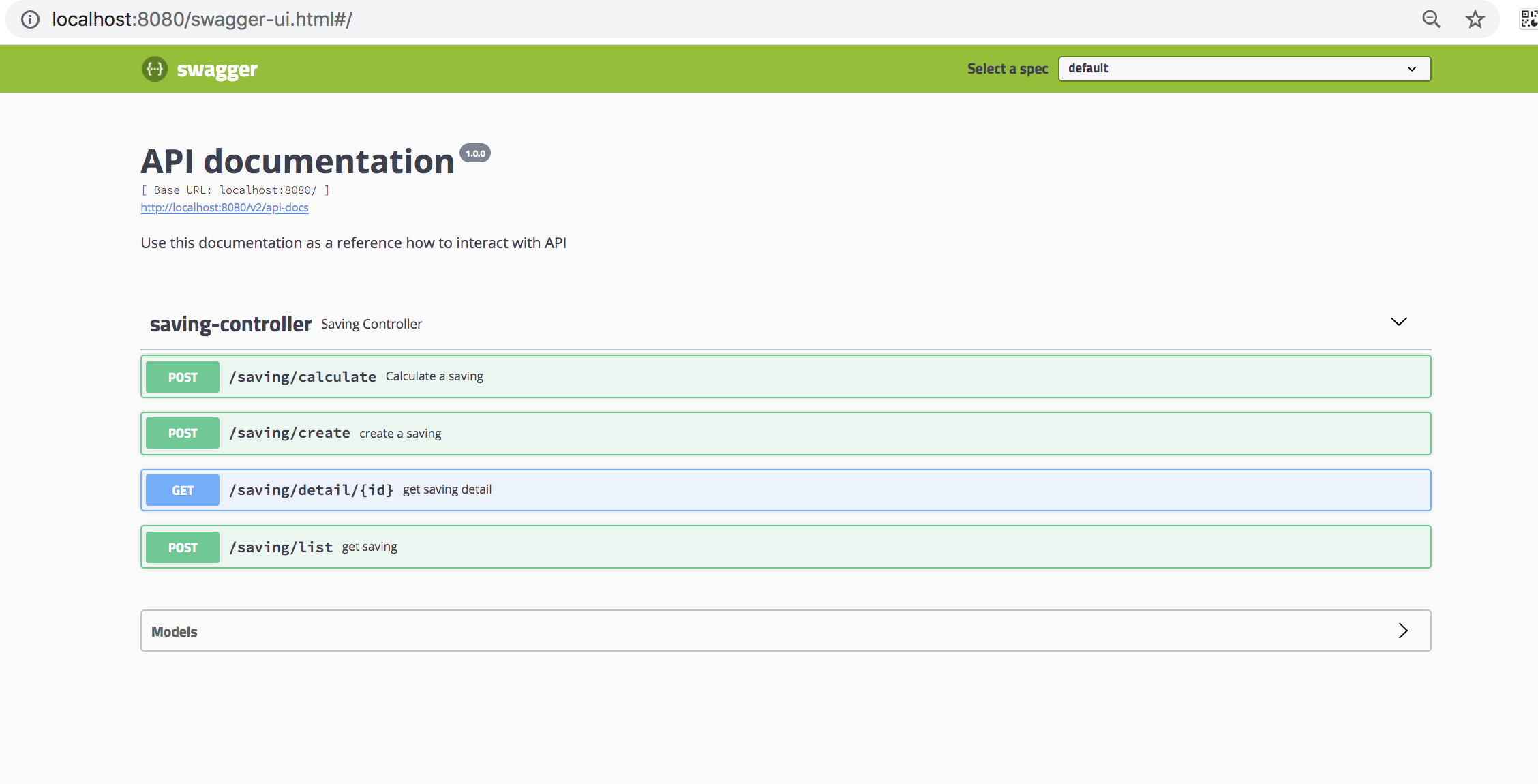Click the POST badge for /saving/list

pos(183,547)
